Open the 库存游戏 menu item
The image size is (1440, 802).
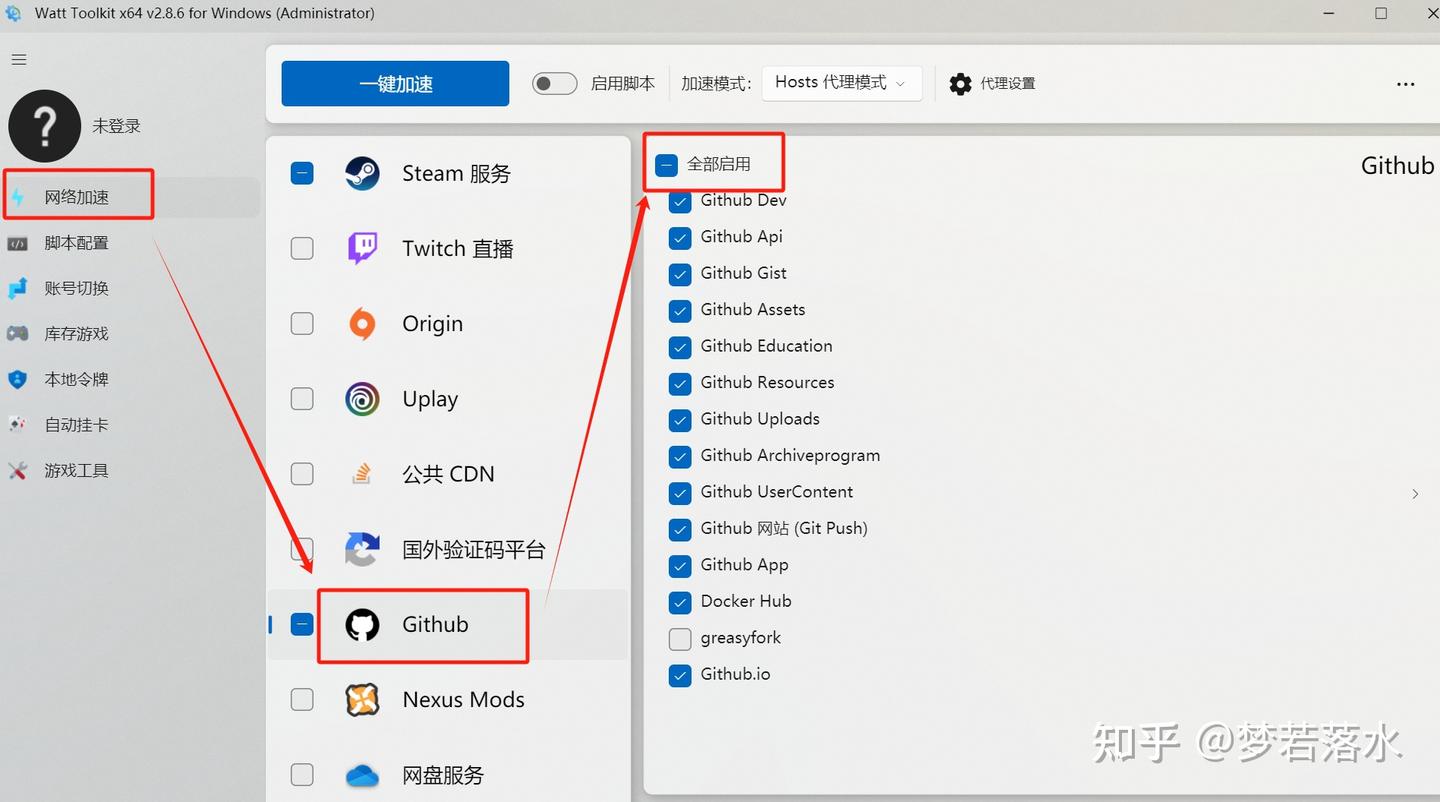tap(131, 334)
